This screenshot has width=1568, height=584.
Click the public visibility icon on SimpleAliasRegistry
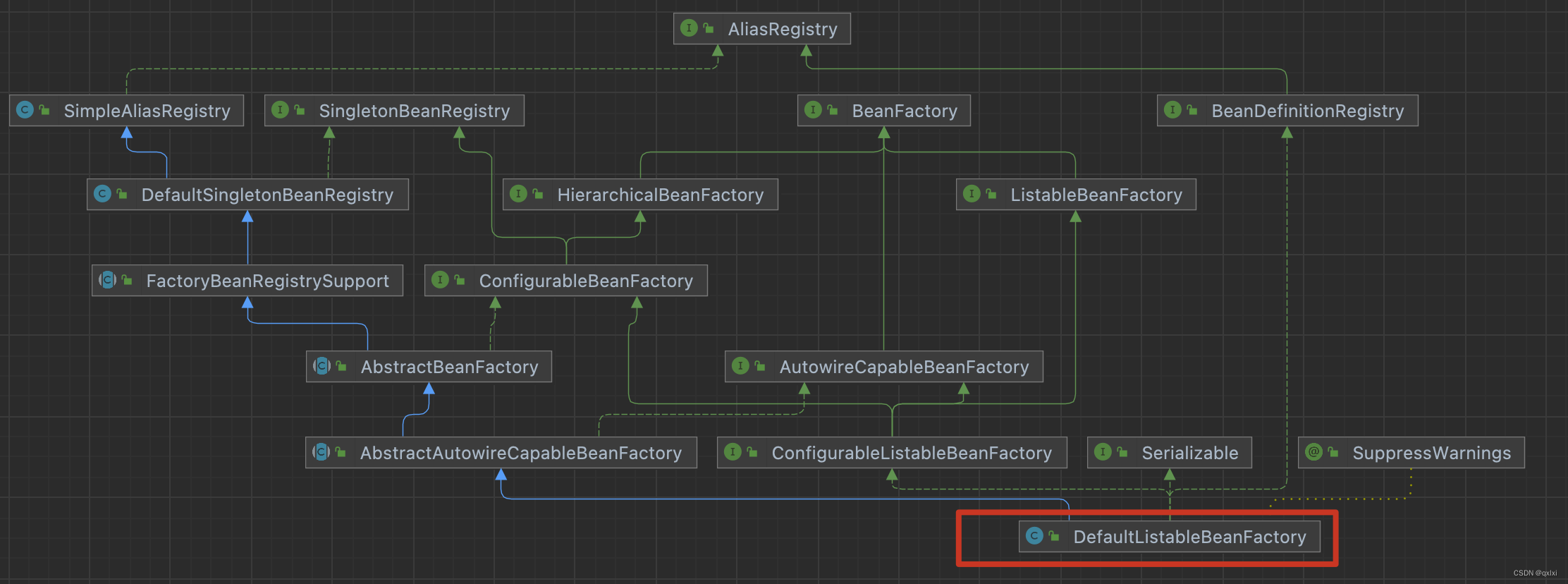44,111
